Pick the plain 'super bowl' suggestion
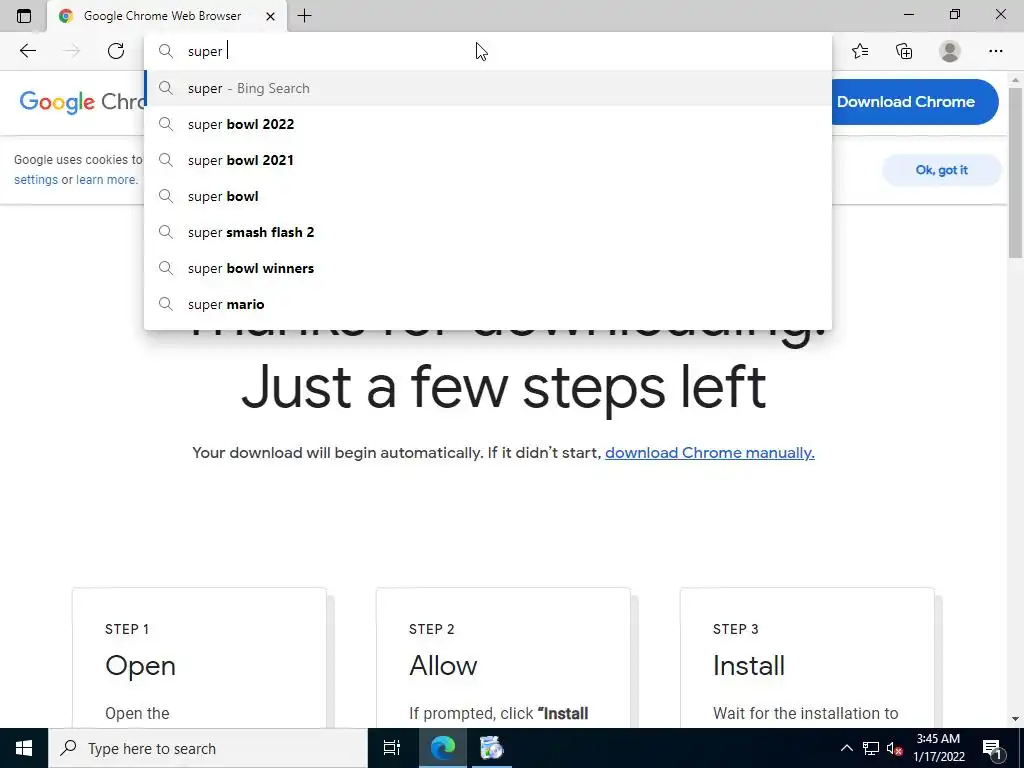This screenshot has width=1024, height=768. point(488,196)
